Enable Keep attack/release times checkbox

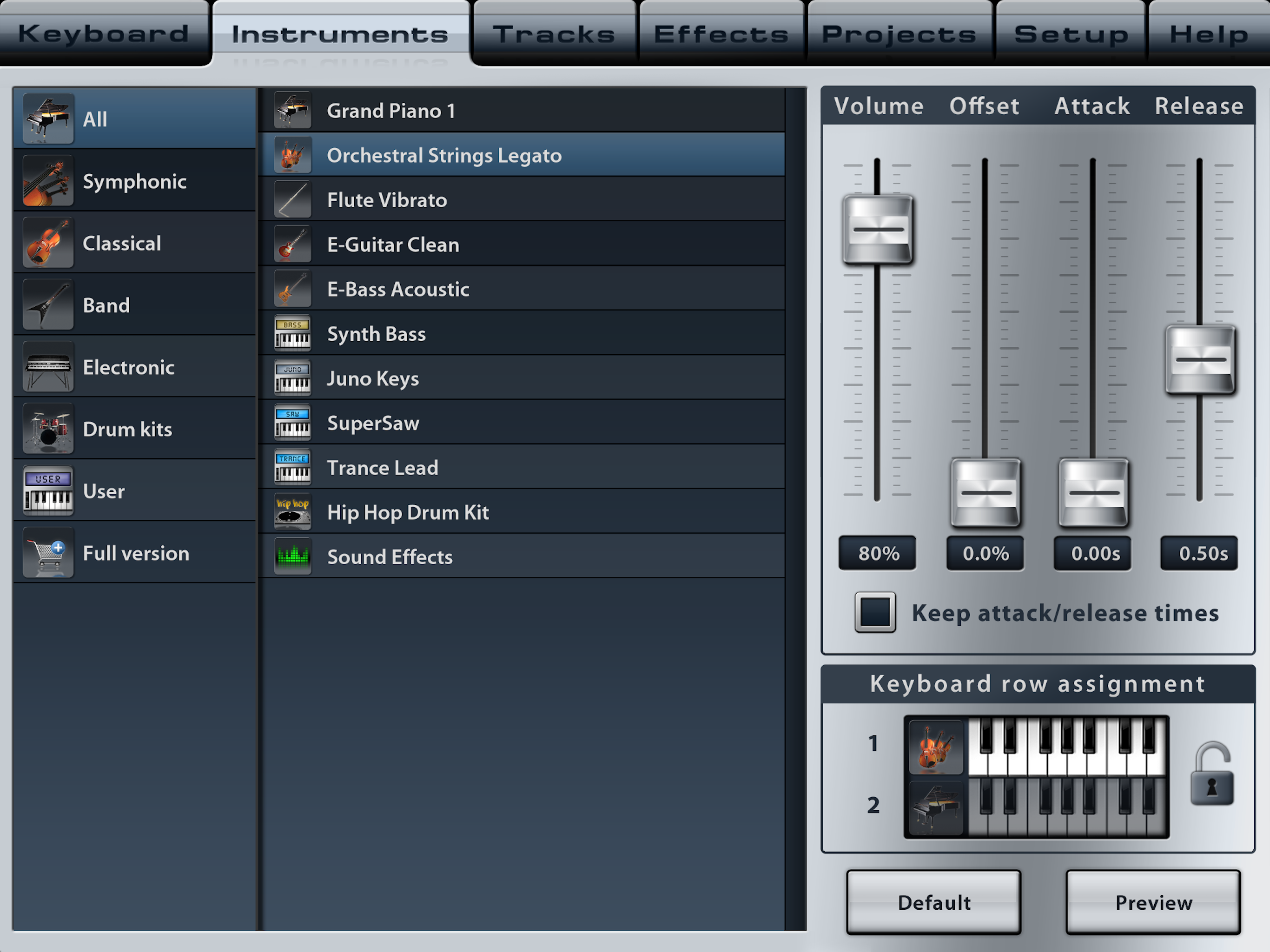875,612
